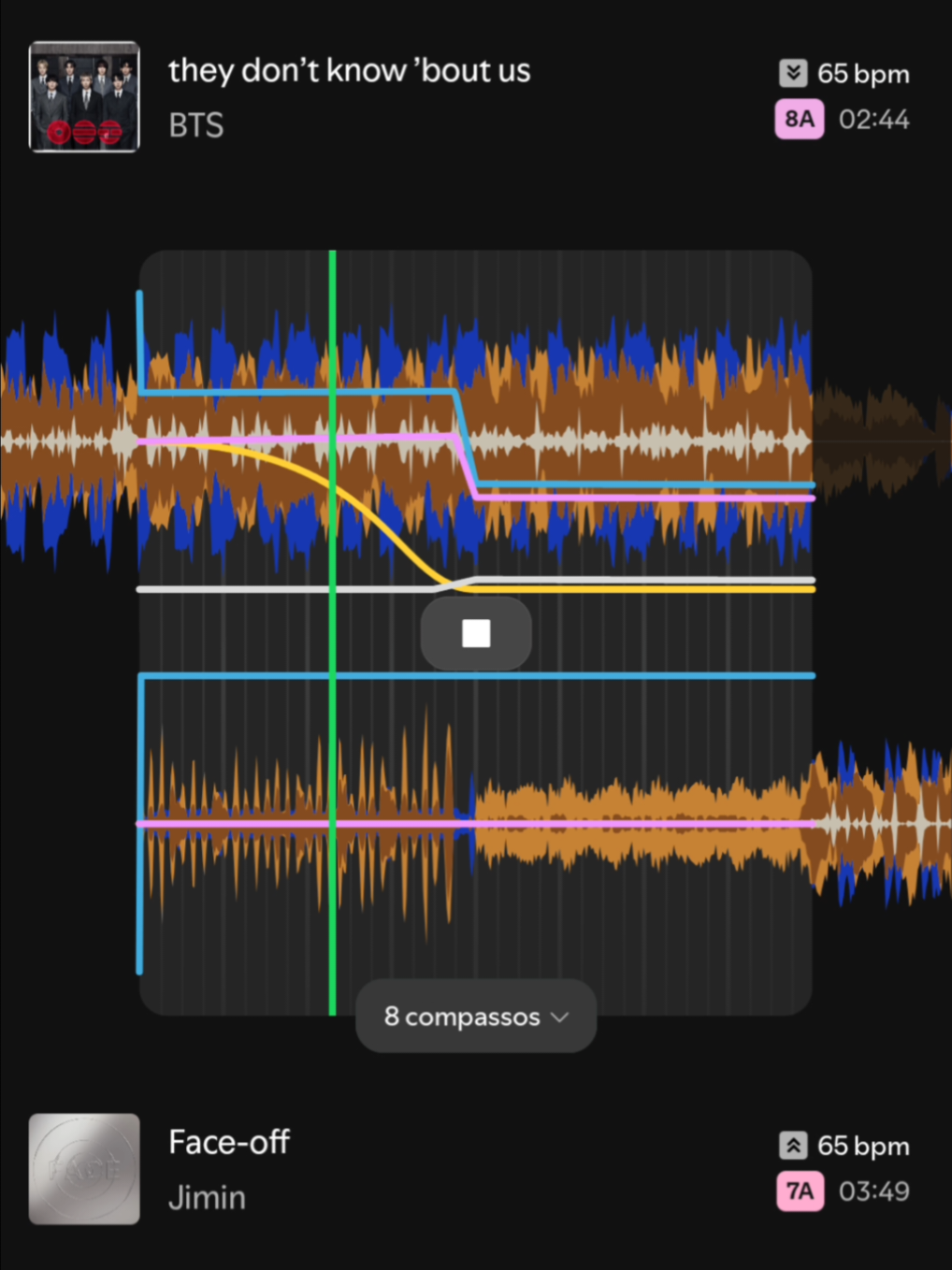
Task: Select the artist name BTS
Action: tap(196, 125)
